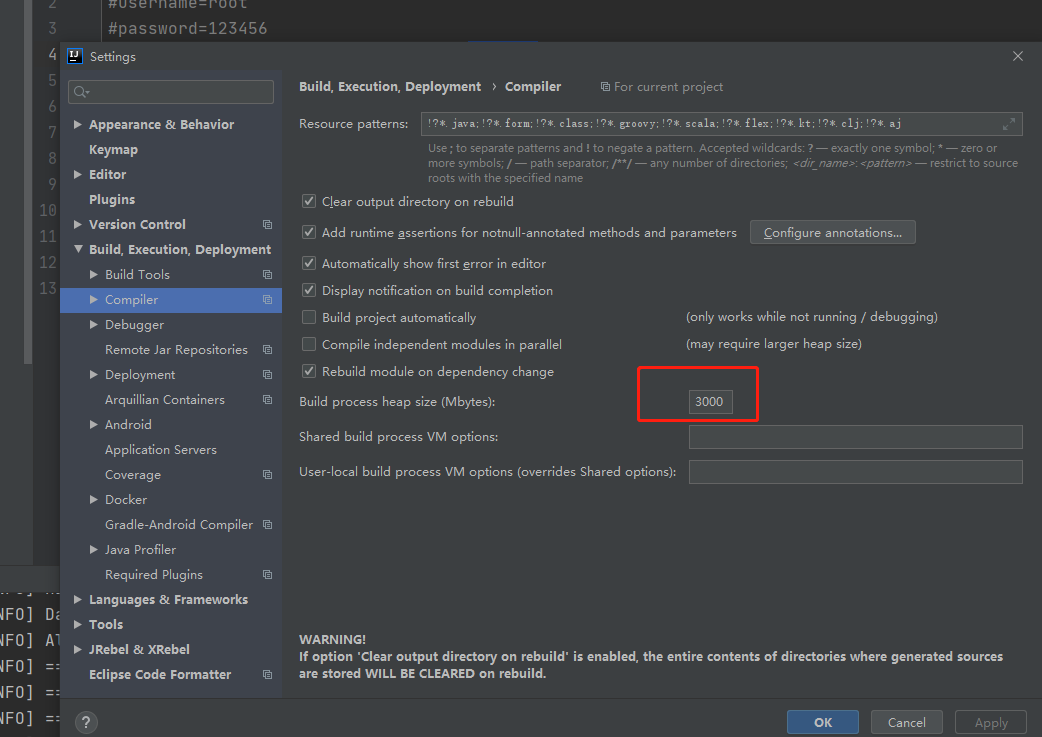Image resolution: width=1042 pixels, height=737 pixels.
Task: Click Build, Execution, Deployment breadcrumb
Action: 390,86
